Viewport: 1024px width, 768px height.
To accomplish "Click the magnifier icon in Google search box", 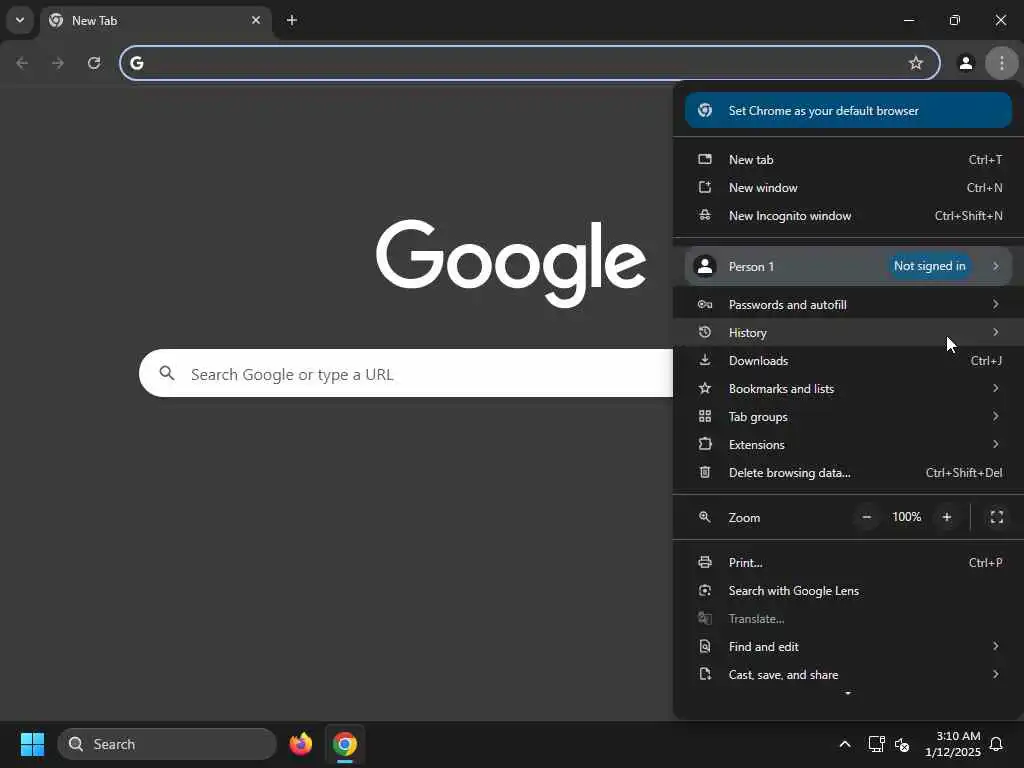I will [167, 374].
